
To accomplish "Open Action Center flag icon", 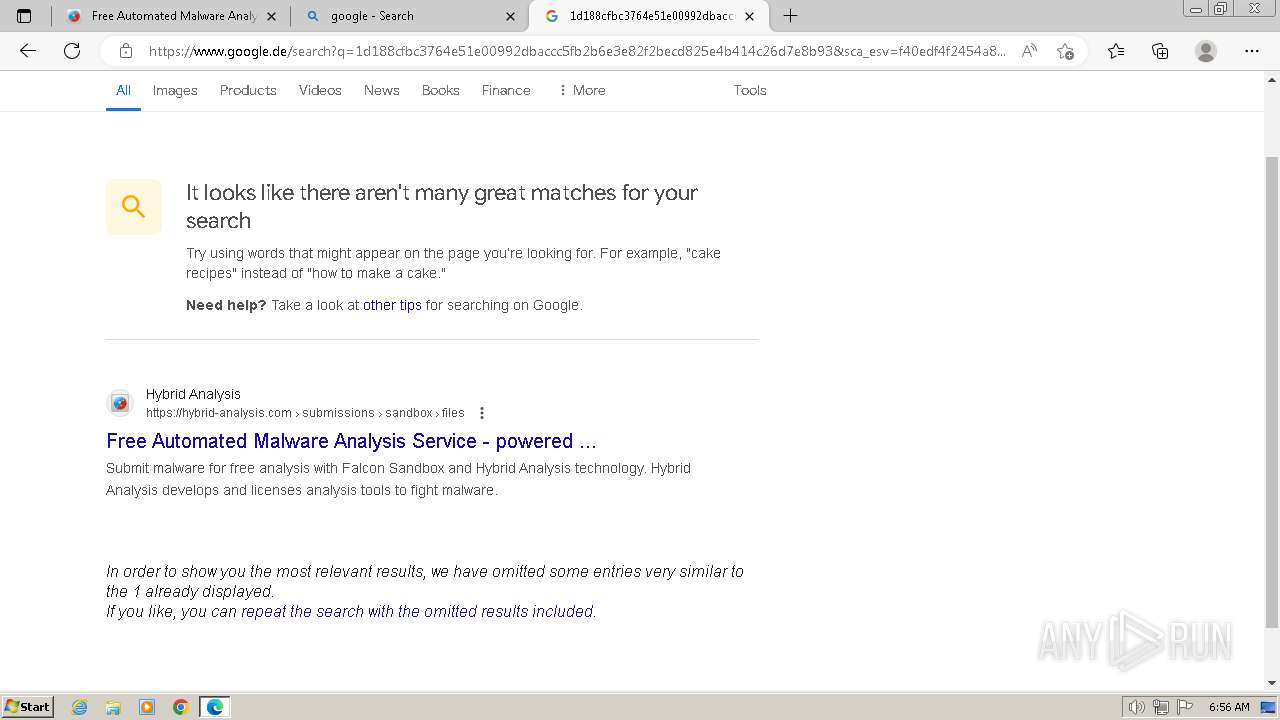I will pos(1185,707).
